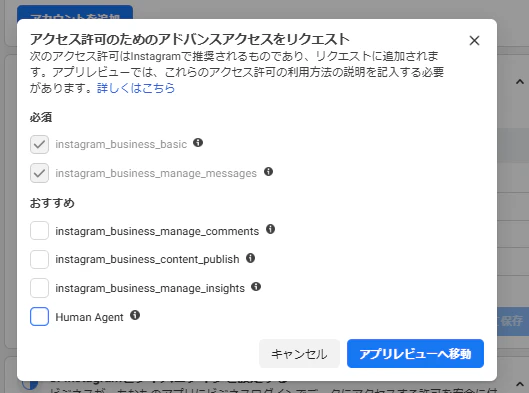
Task: Collapse the background section with top chevron
Action: click(x=520, y=82)
